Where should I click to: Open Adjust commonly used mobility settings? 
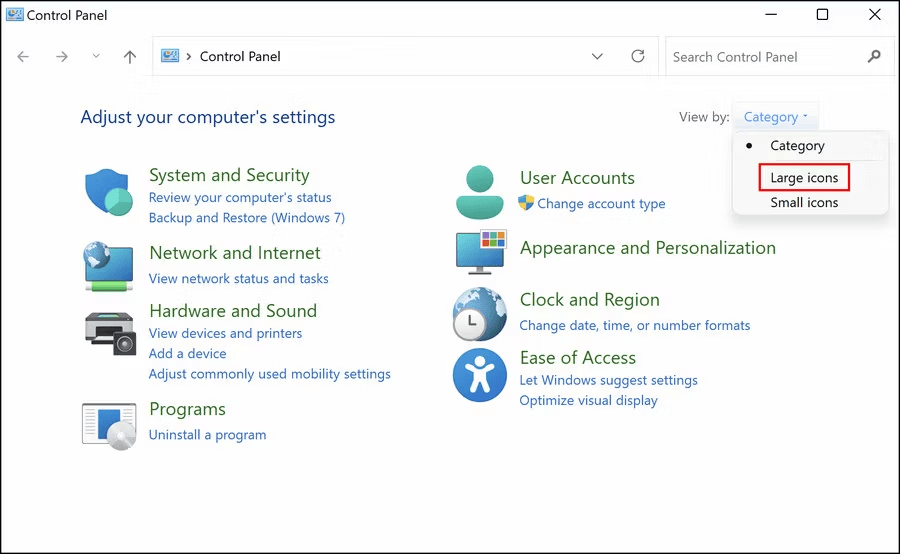tap(269, 374)
